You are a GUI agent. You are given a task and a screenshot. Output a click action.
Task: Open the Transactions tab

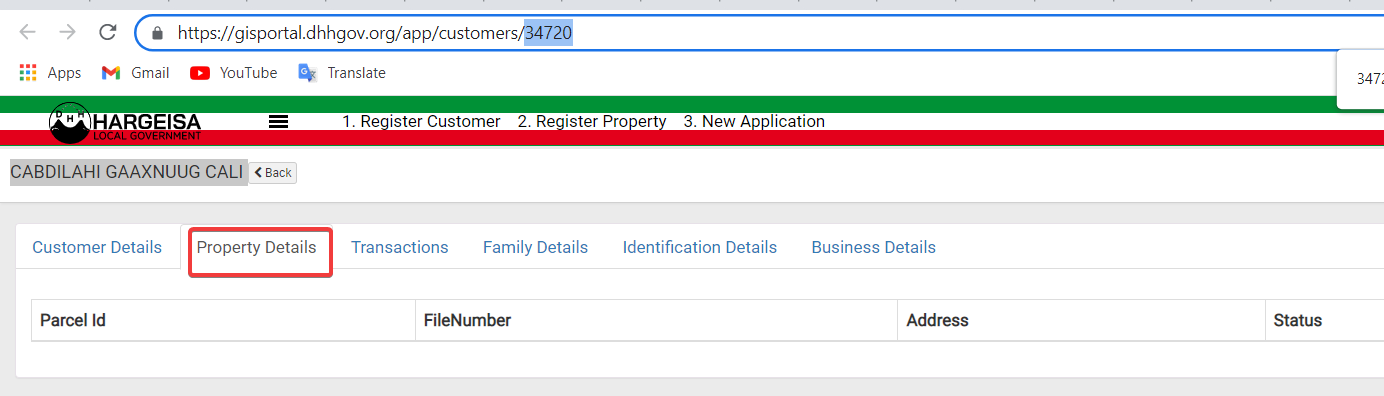point(400,247)
